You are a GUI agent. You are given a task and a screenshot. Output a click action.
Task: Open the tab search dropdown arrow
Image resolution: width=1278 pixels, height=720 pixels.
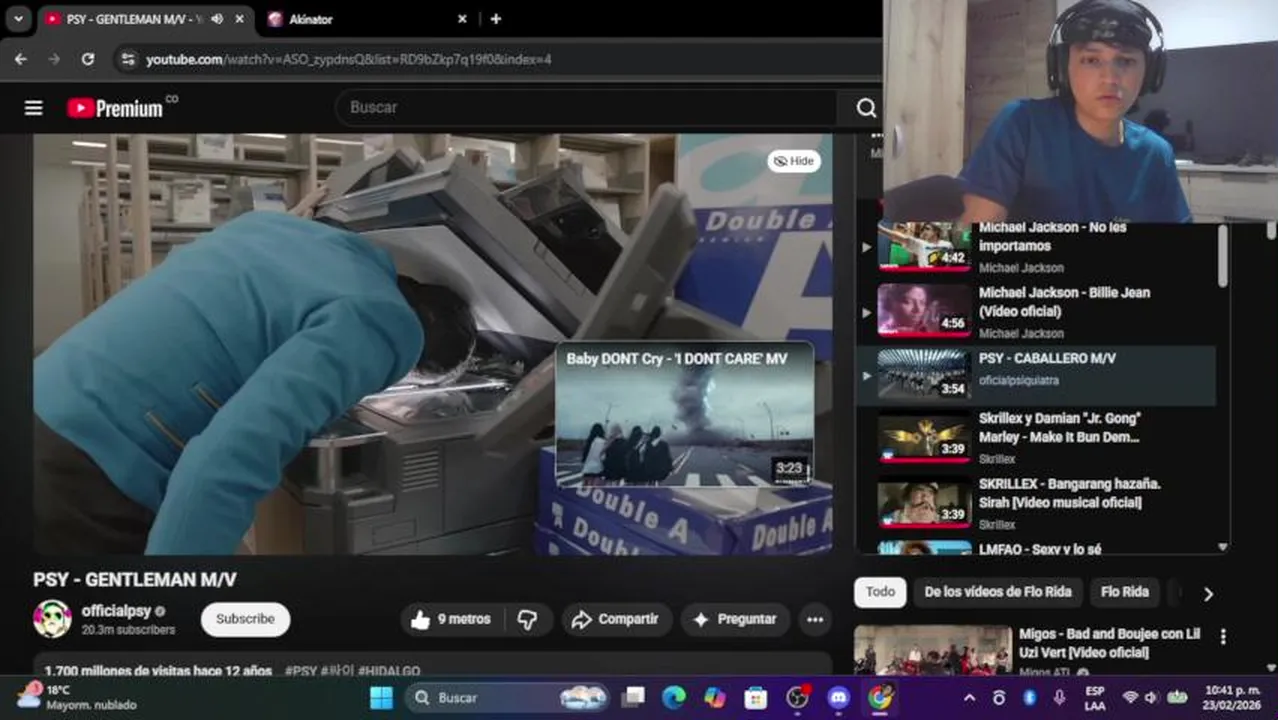click(18, 19)
